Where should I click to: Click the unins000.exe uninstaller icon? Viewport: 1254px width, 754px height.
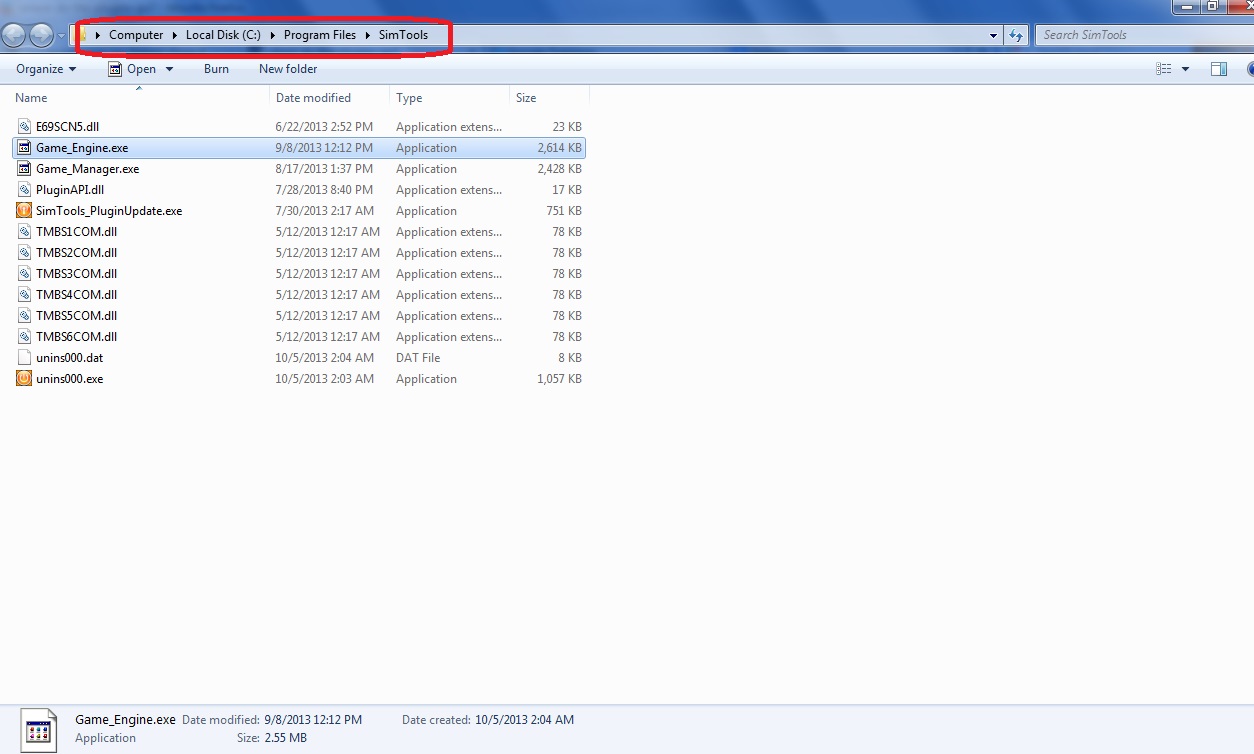[24, 379]
